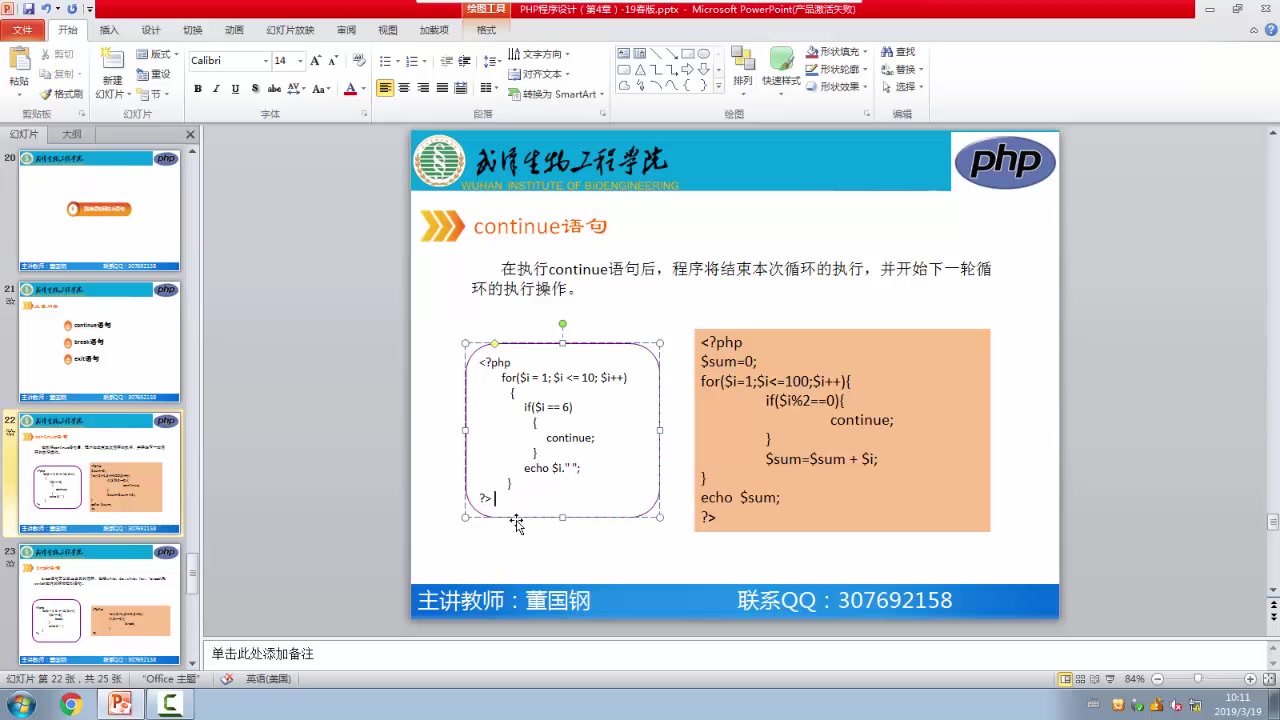This screenshot has width=1280, height=720.
Task: Open Shape Outline (形状轮廓) options
Action: click(x=838, y=69)
